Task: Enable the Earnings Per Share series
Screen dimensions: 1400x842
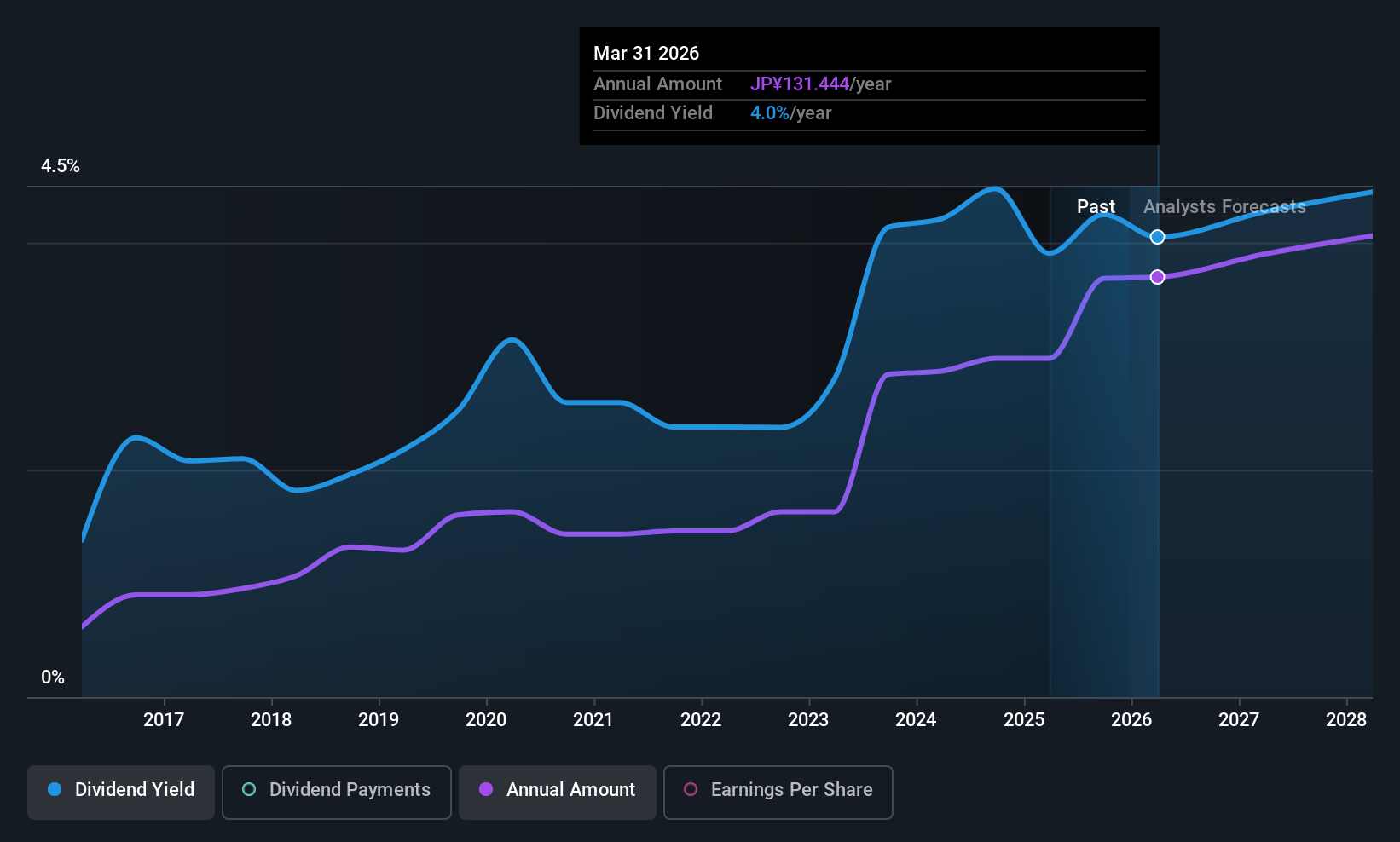Action: click(778, 793)
